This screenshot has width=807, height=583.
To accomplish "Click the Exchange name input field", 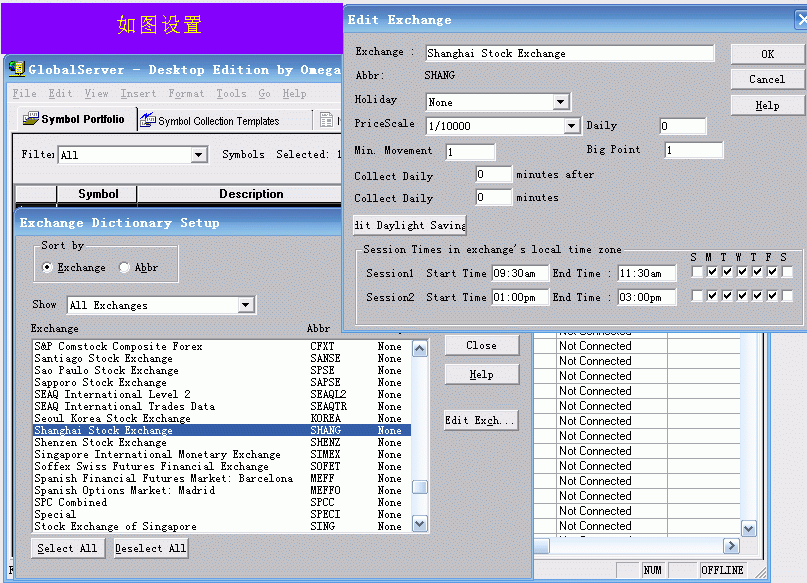I will 570,53.
